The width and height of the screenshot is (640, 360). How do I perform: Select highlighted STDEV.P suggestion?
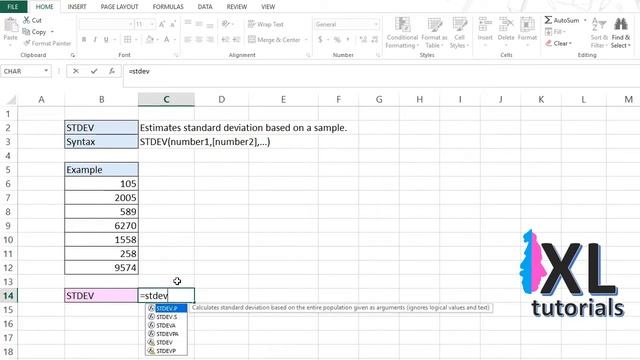coord(167,308)
